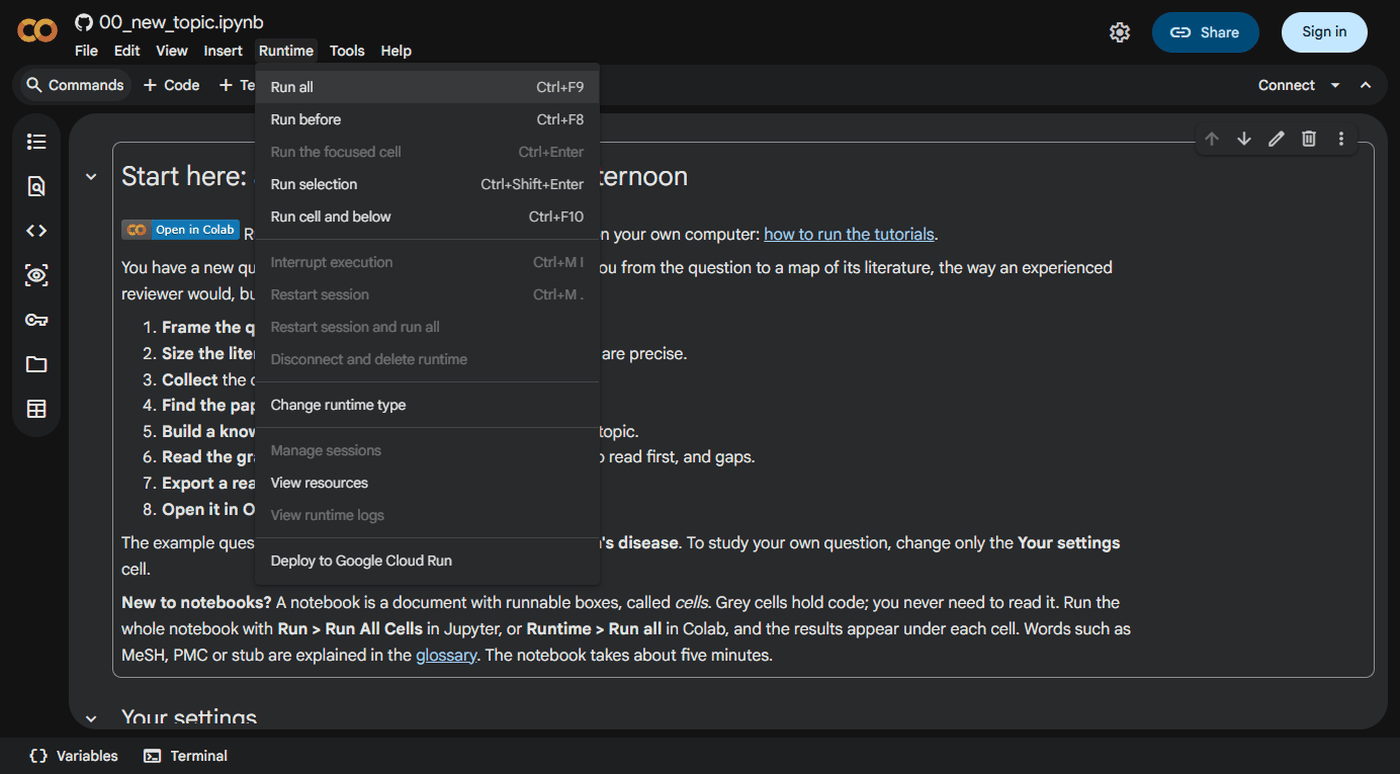The height and width of the screenshot is (774, 1400).
Task: Select Run selection menu item
Action: [x=427, y=184]
